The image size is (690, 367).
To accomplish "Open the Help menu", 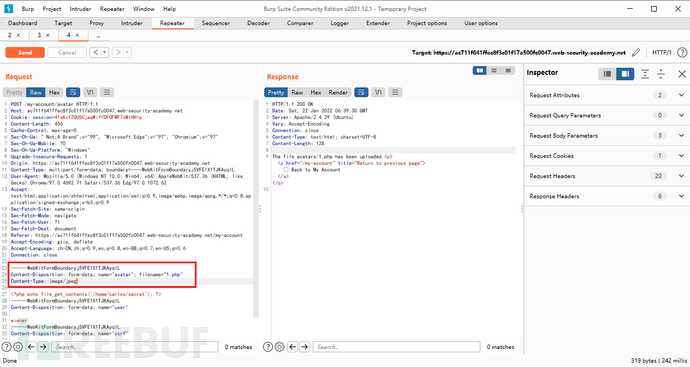I will pyautogui.click(x=169, y=9).
